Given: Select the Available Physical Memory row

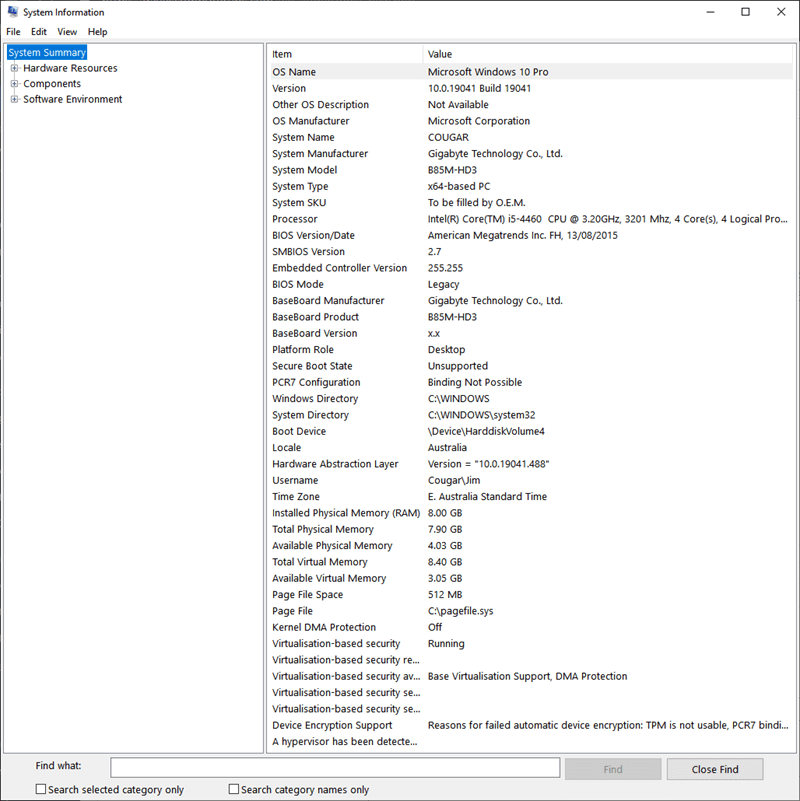Looking at the screenshot, I should 531,546.
